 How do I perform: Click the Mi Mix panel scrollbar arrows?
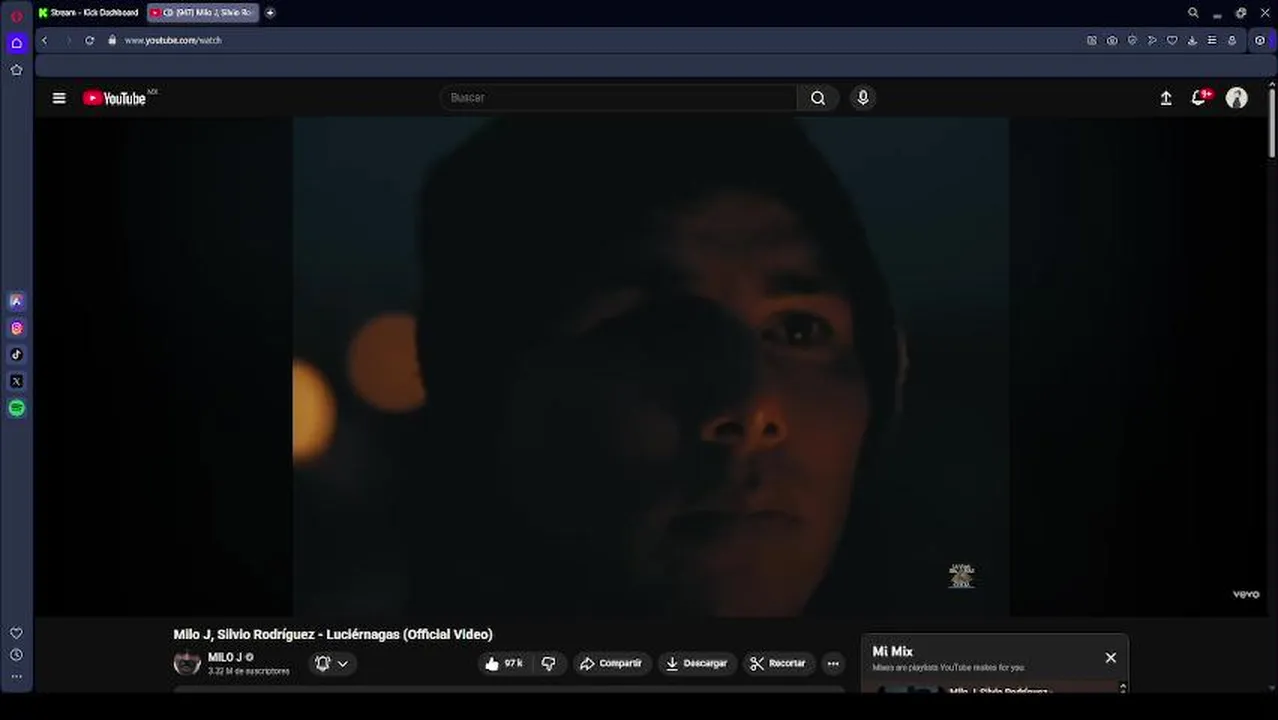pyautogui.click(x=1122, y=688)
